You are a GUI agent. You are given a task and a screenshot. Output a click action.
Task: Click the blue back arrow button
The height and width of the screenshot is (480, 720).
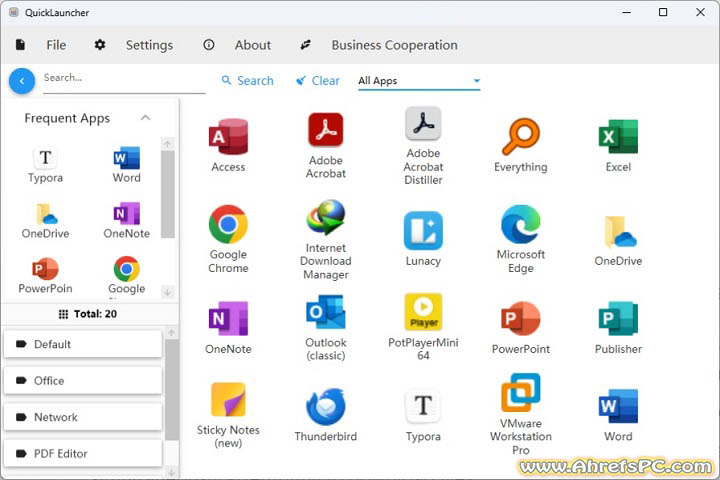[22, 81]
